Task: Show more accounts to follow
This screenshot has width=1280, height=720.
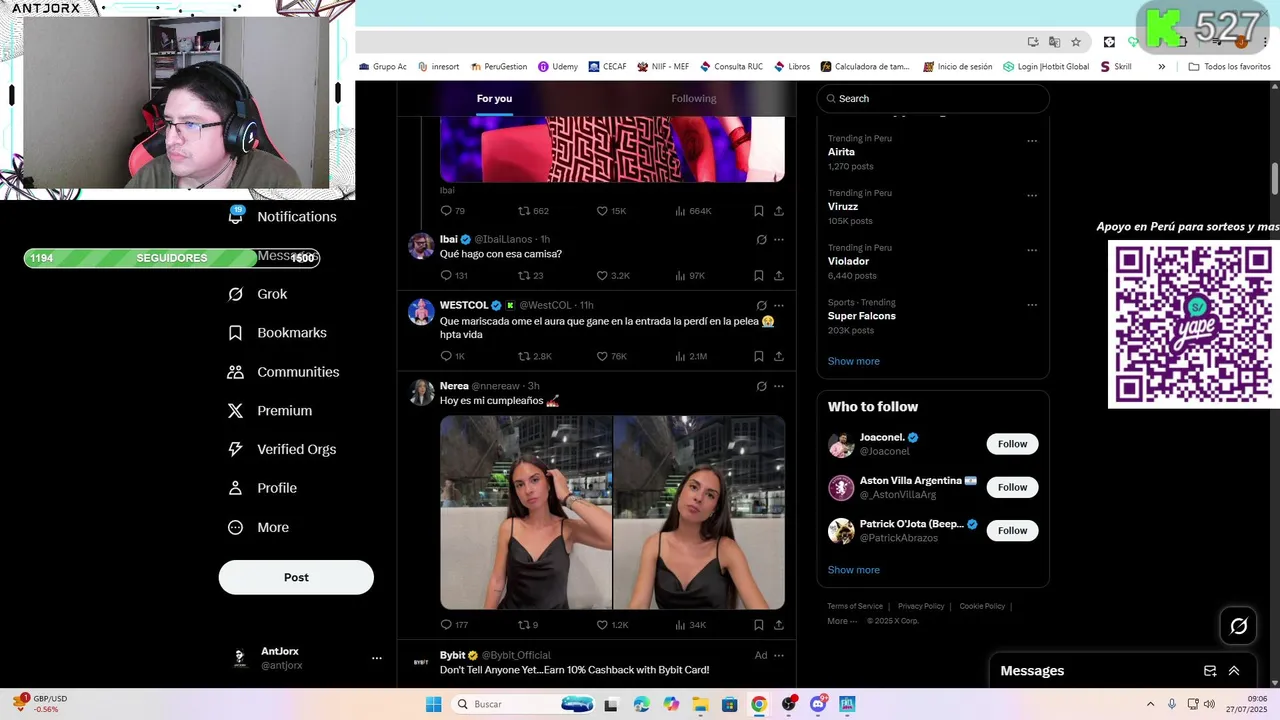Action: pyautogui.click(x=853, y=570)
